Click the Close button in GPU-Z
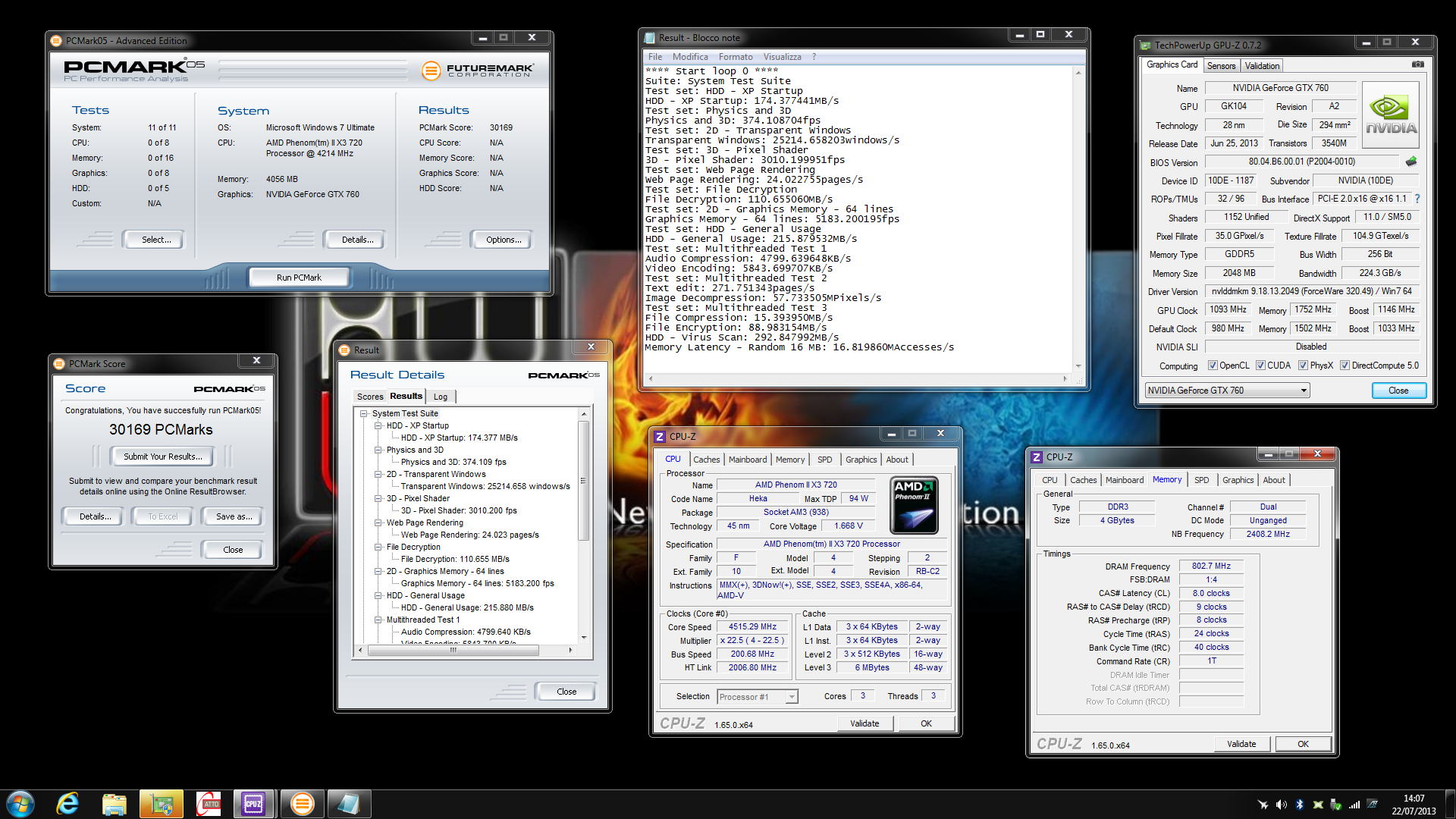 tap(1398, 391)
